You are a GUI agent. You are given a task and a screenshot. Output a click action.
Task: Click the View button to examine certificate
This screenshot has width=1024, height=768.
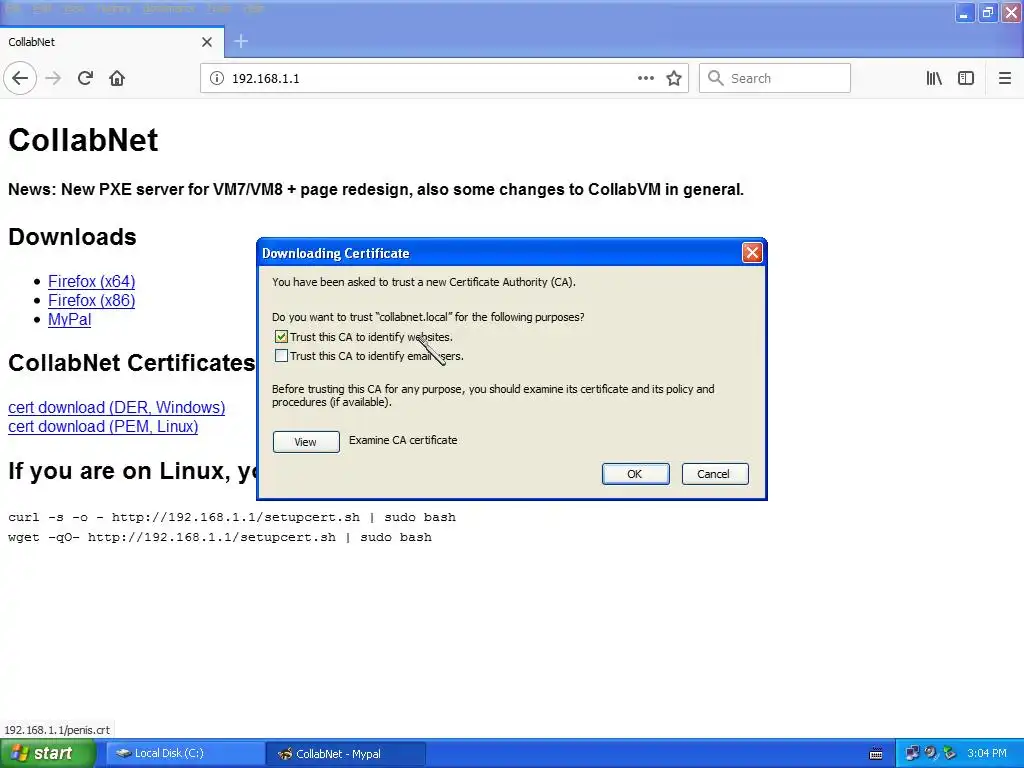306,442
